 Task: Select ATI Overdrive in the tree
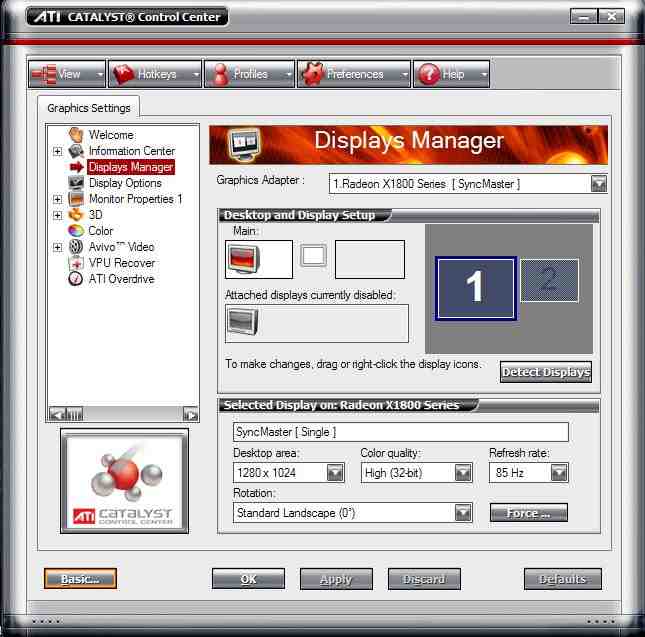[x=121, y=279]
